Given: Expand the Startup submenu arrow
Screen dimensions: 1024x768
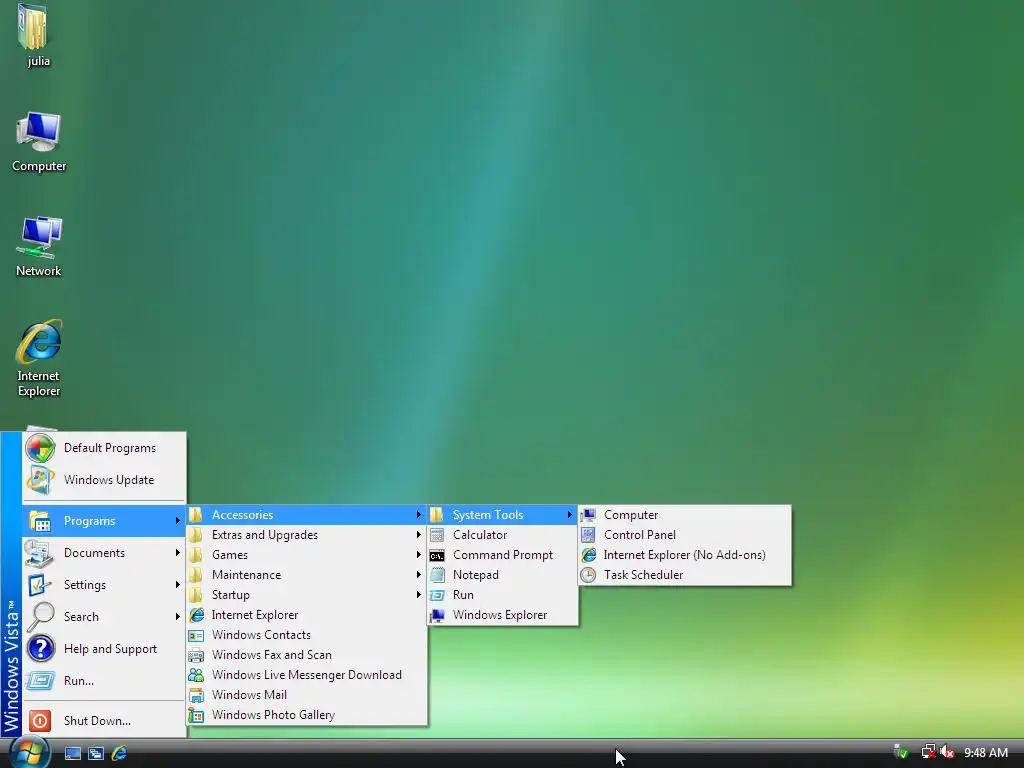Looking at the screenshot, I should point(418,595).
